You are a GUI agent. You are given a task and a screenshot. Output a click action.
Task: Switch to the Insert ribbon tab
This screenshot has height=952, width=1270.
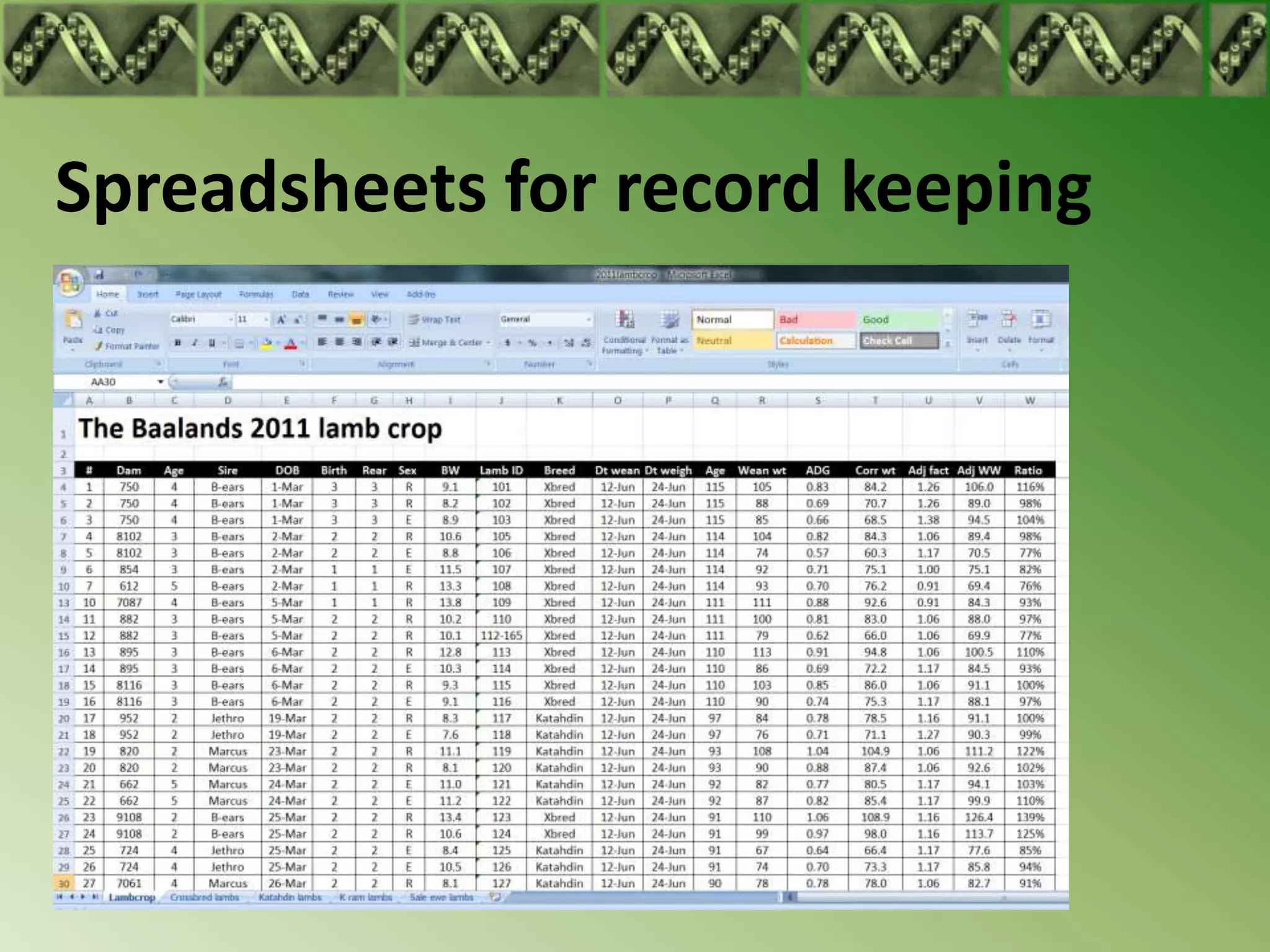(148, 294)
